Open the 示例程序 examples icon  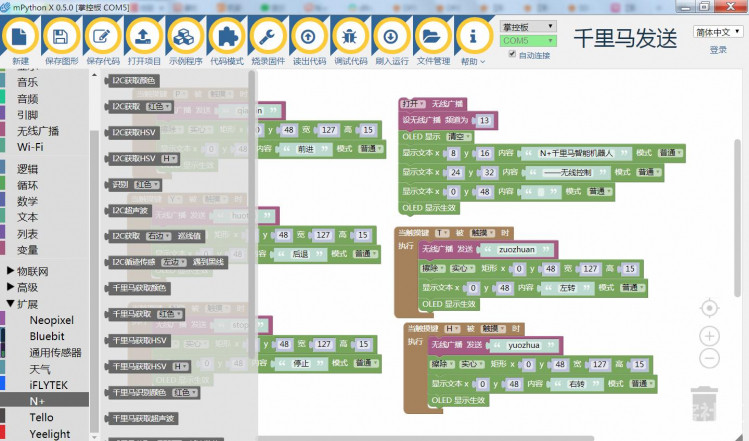185,37
